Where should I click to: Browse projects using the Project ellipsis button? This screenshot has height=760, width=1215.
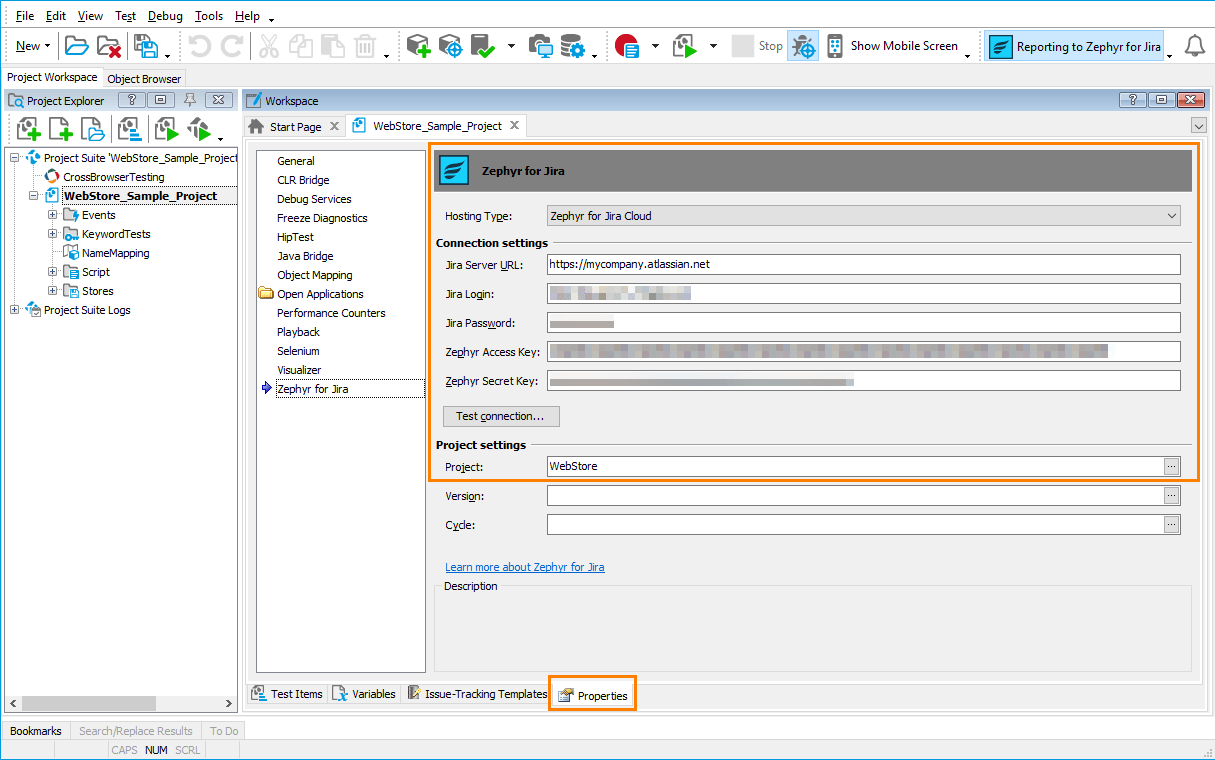(x=1170, y=465)
